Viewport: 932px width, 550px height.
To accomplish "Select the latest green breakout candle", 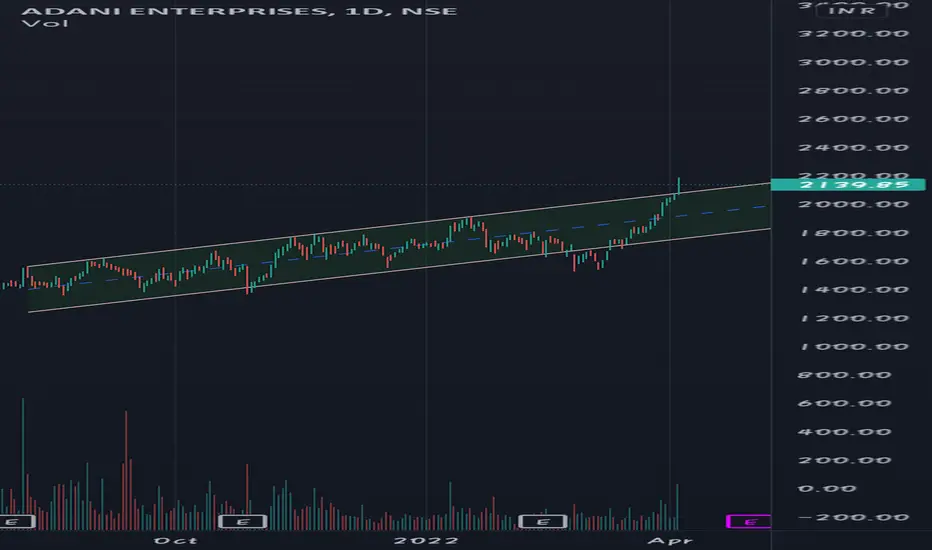I will click(679, 185).
